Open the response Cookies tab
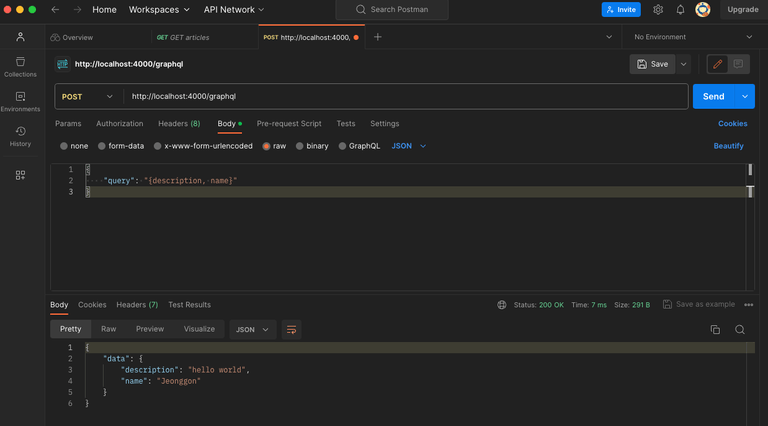Screen dimensions: 768x426 pyautogui.click(x=92, y=305)
